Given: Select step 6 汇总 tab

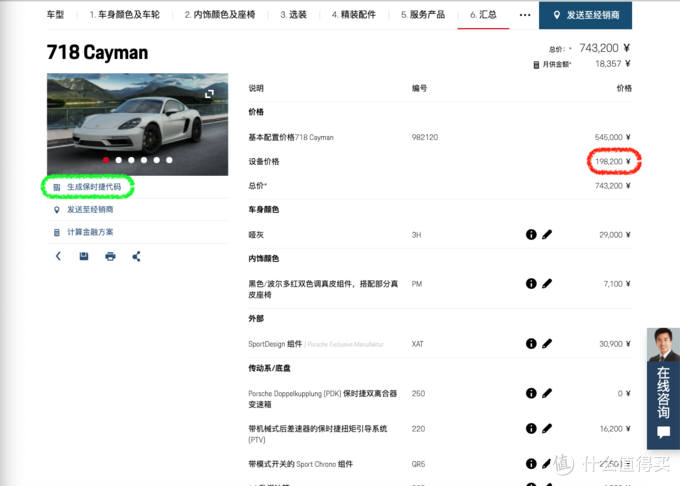Looking at the screenshot, I should click(x=483, y=15).
